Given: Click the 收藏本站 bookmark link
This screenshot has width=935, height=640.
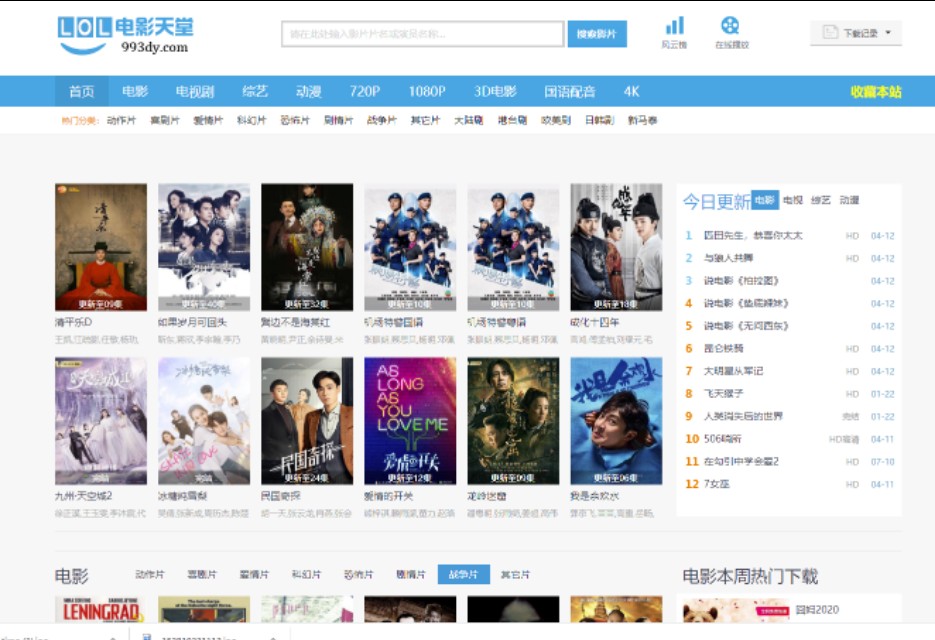Looking at the screenshot, I should [875, 91].
